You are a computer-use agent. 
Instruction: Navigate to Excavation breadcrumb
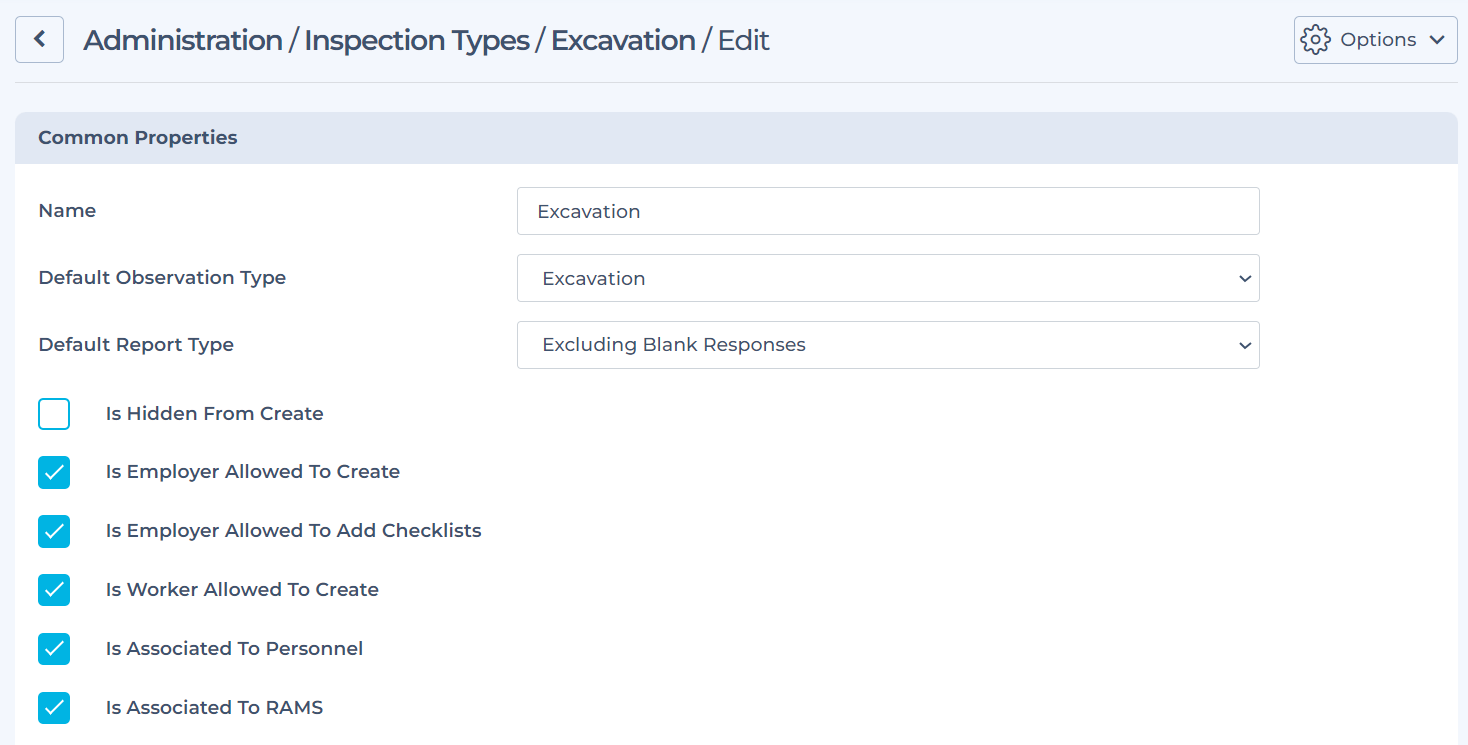(x=623, y=40)
